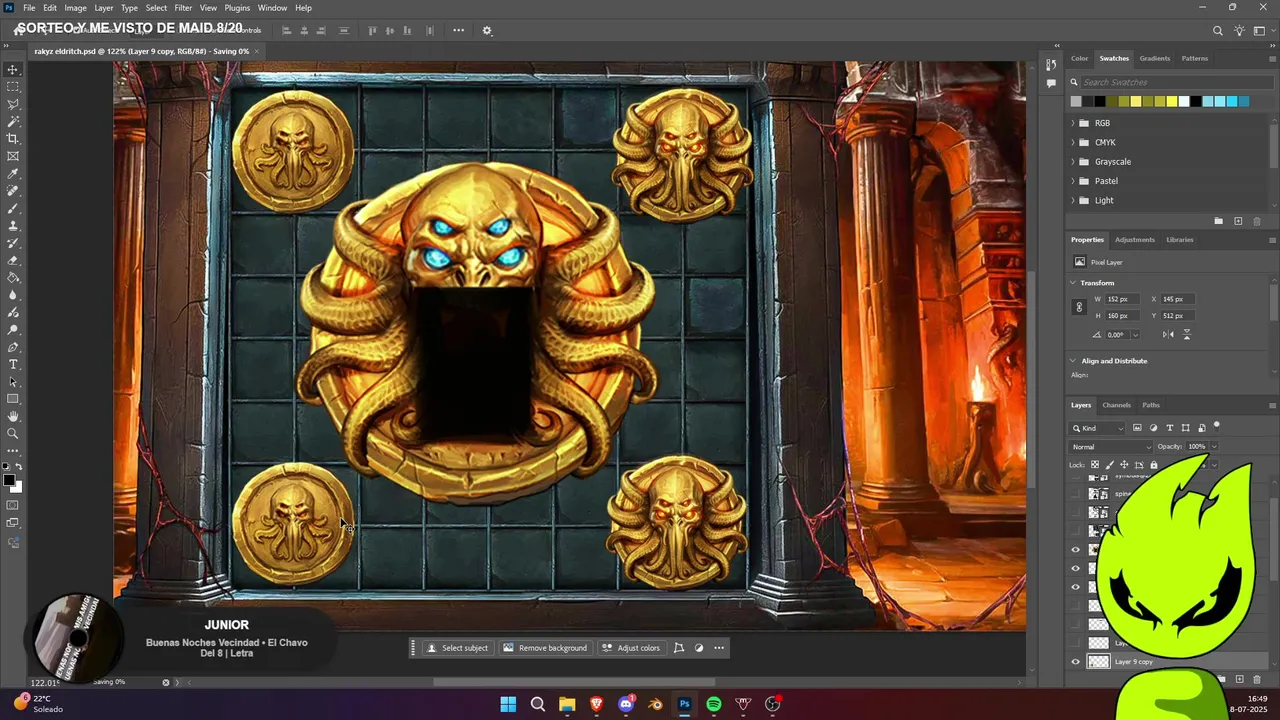Click the foreground color box
Screen dimensions: 1280x720
pos(9,481)
